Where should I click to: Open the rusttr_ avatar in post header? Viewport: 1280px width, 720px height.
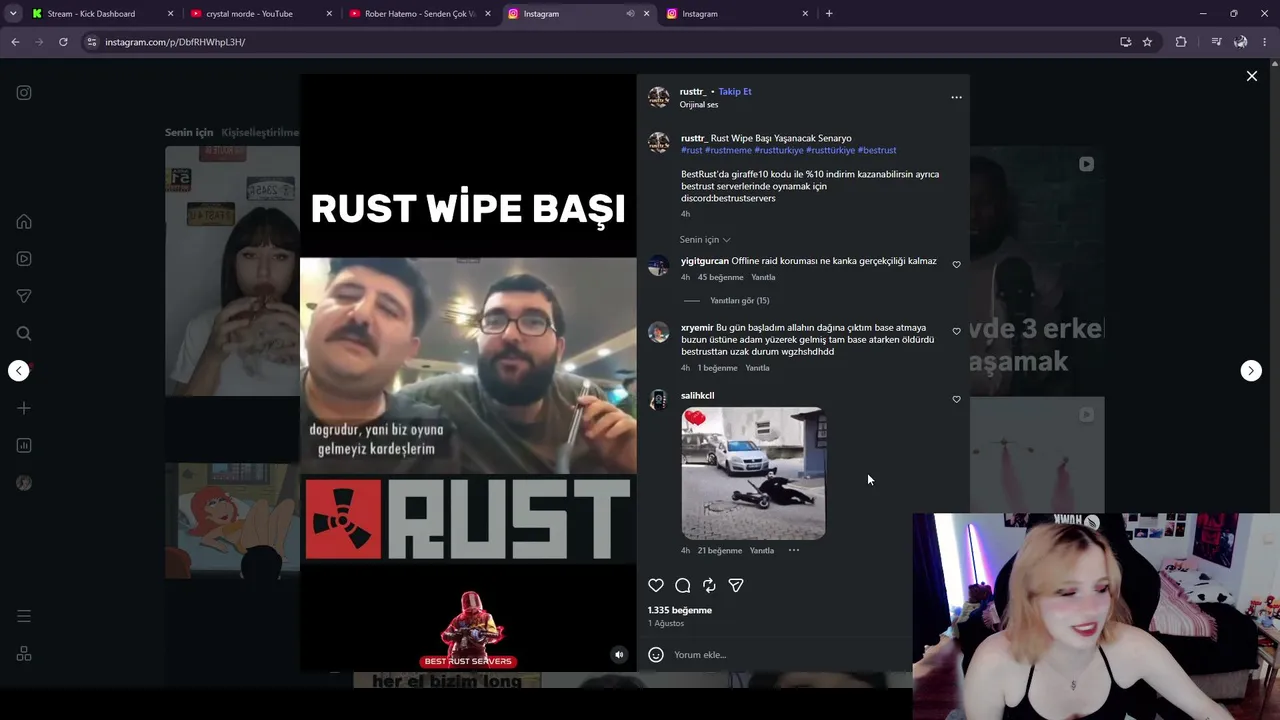[x=658, y=97]
